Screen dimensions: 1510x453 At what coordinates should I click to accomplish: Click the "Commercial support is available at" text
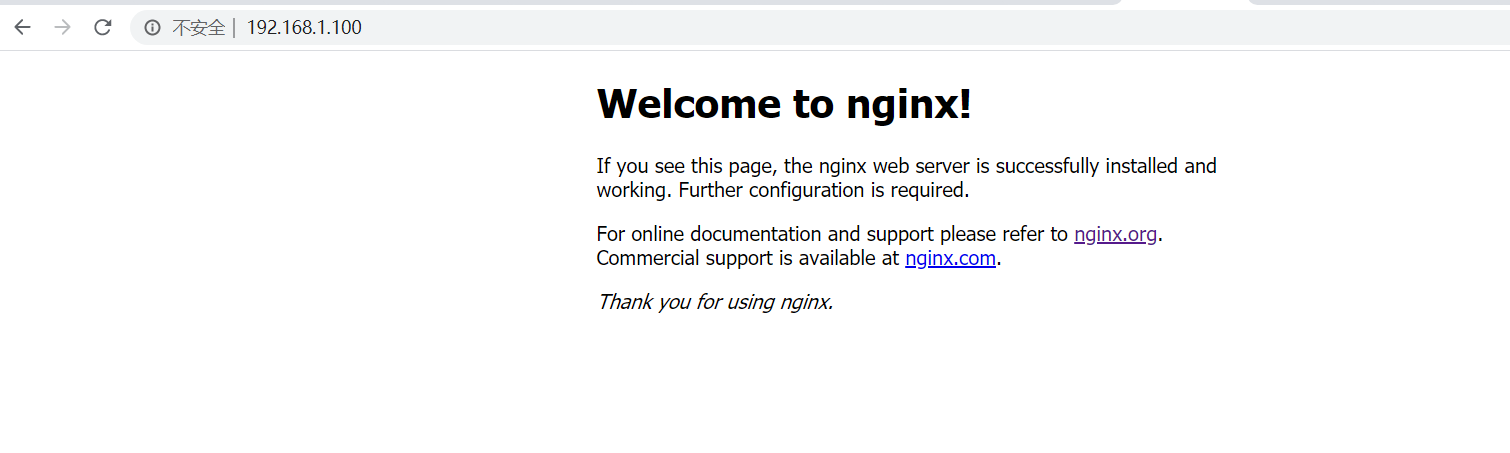click(x=748, y=258)
